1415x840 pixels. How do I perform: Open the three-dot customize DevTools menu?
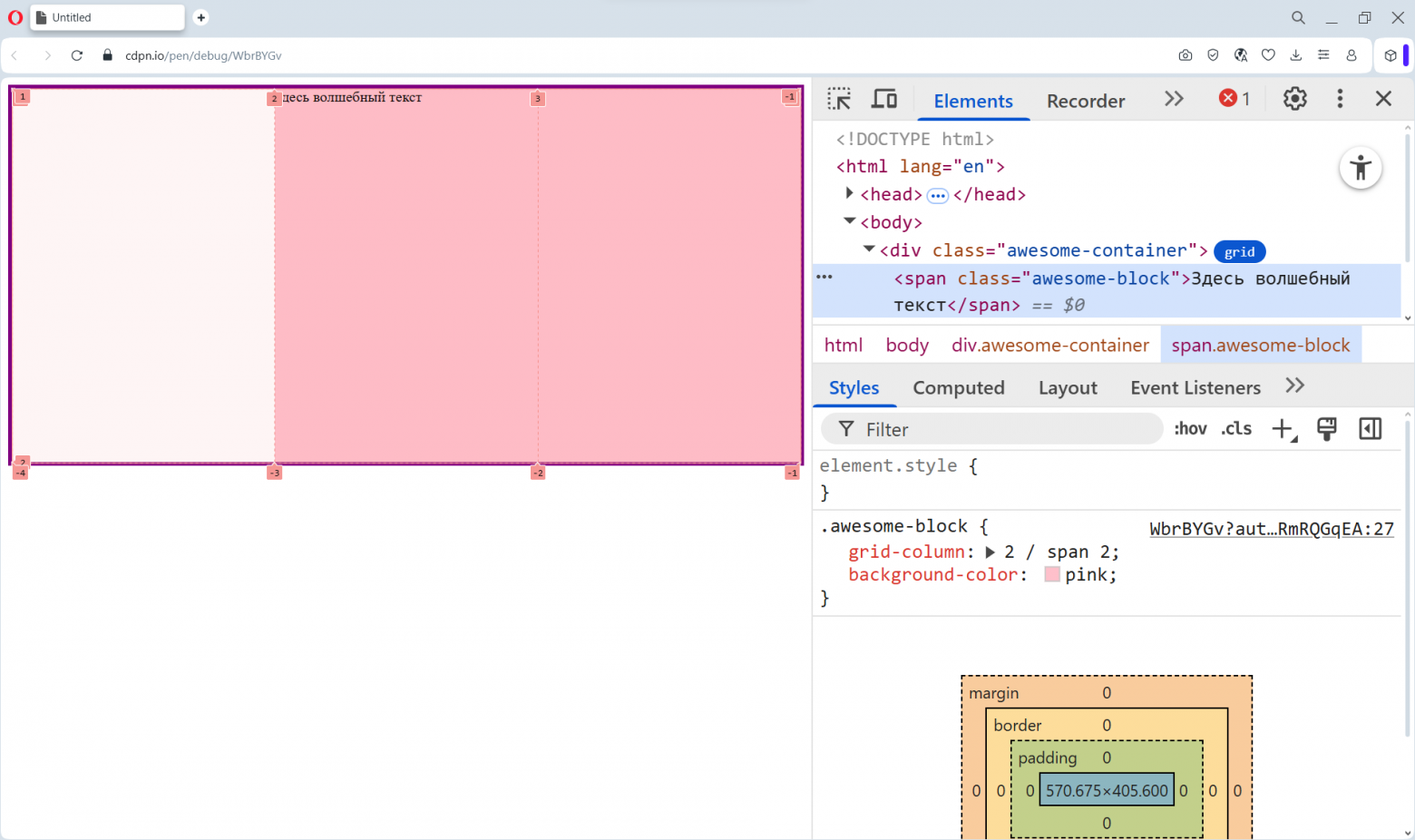pos(1340,98)
